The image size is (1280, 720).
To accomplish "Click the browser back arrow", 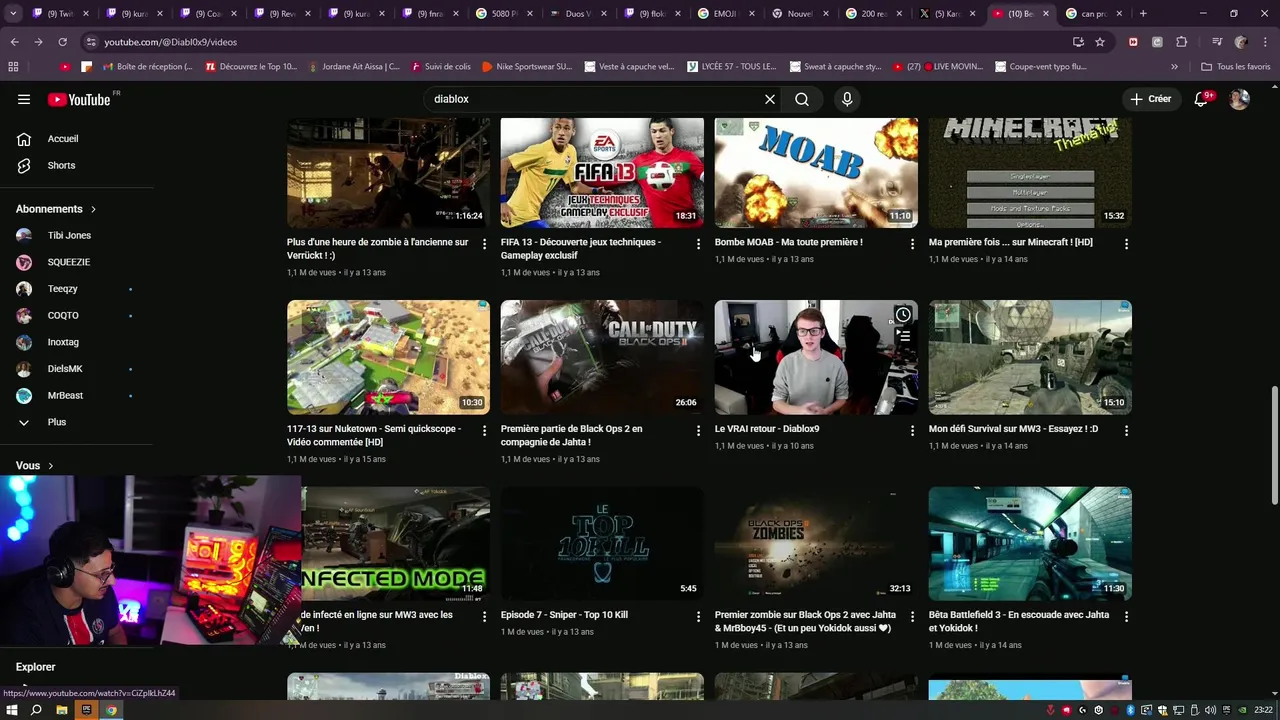I will point(14,42).
